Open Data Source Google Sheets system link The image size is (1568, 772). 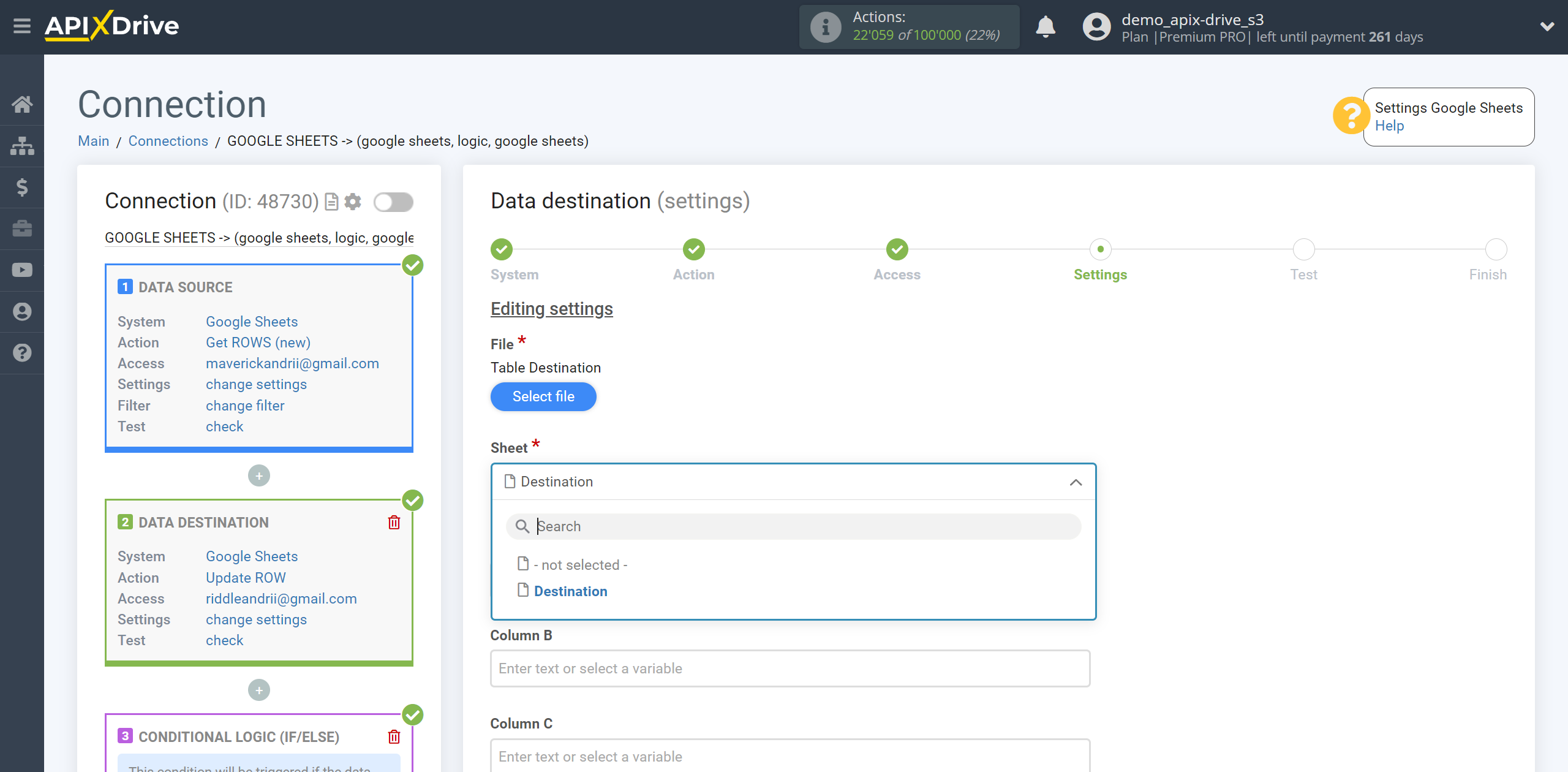pyautogui.click(x=252, y=322)
